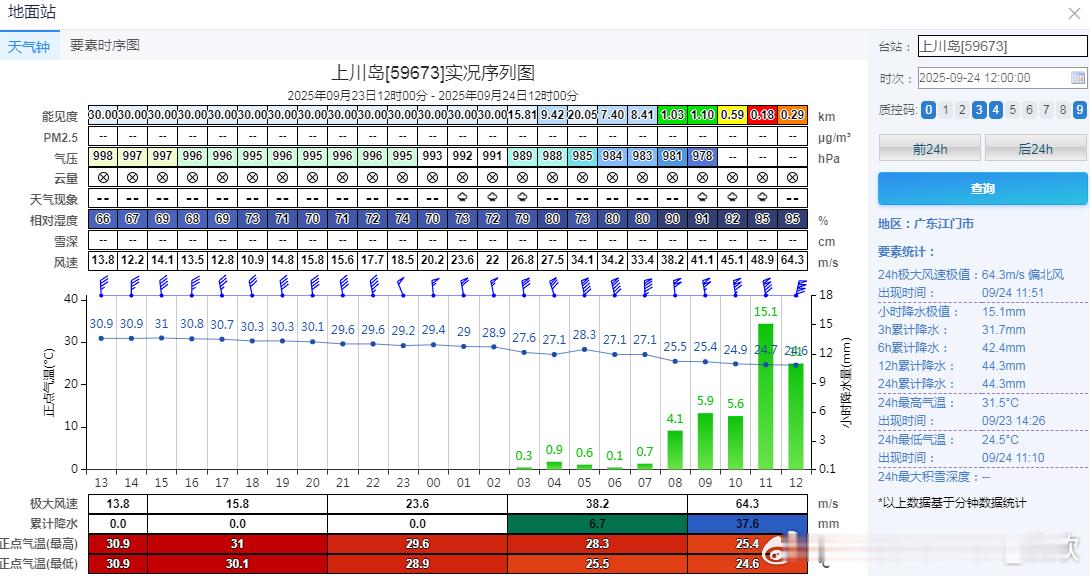Viewport: 1090px width, 576px height.
Task: Click the wind barb for hour 13
Action: [103, 286]
